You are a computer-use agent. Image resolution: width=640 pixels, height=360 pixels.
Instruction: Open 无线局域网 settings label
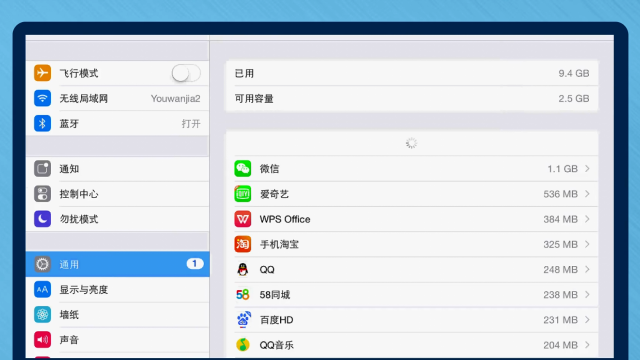click(84, 98)
